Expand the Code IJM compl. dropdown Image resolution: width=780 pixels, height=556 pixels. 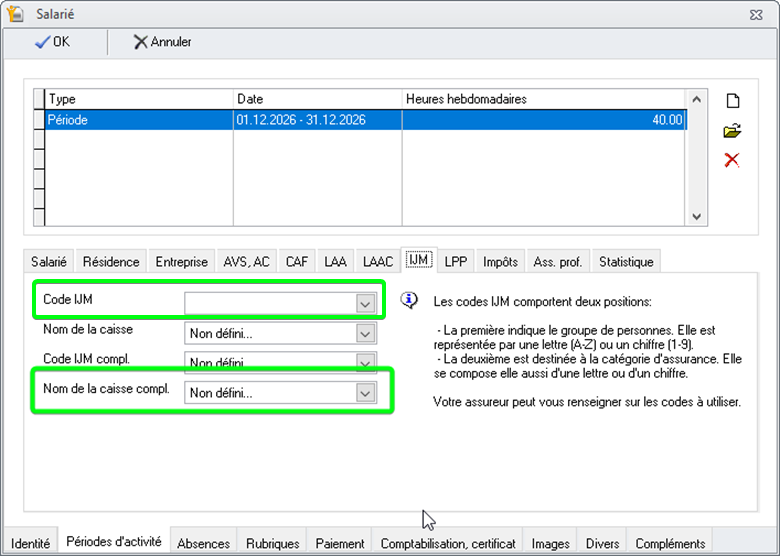[365, 362]
